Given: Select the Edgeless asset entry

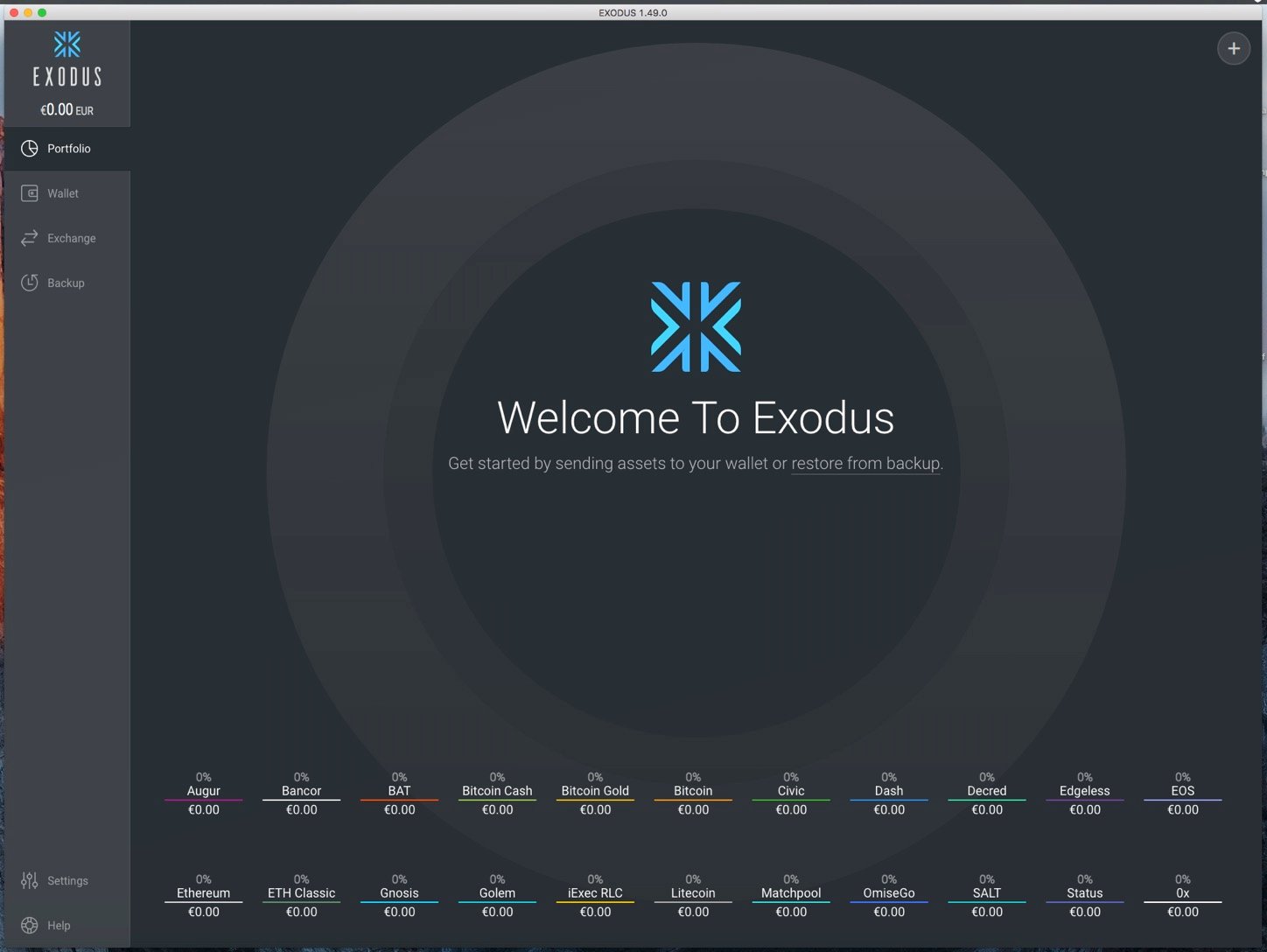Looking at the screenshot, I should tap(1086, 794).
